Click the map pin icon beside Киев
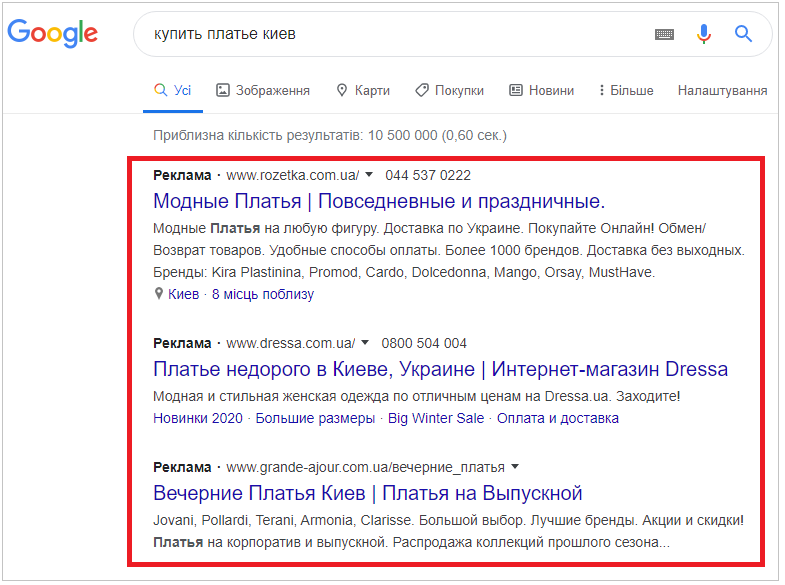 [159, 294]
